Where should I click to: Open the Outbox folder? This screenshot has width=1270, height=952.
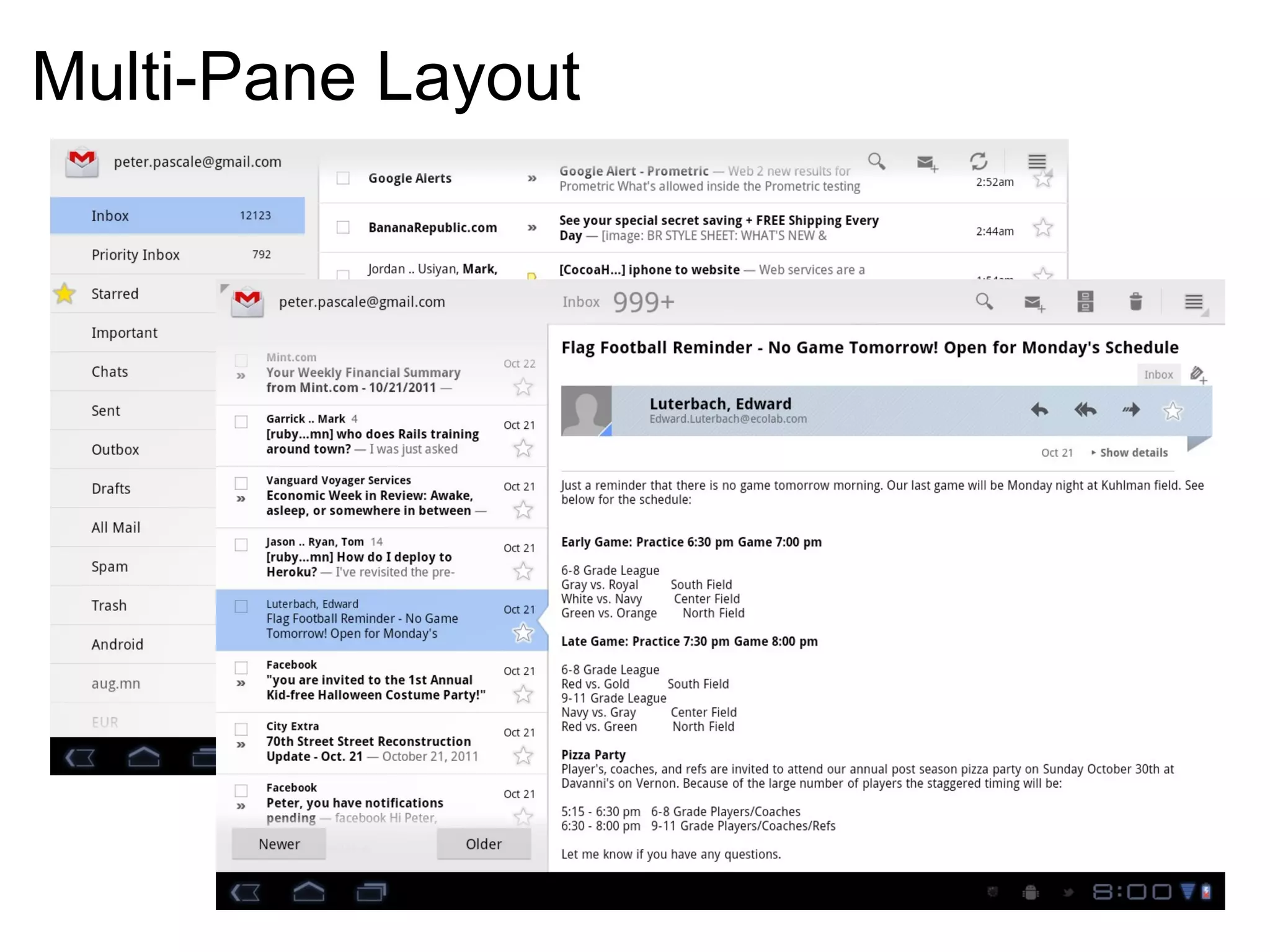[133, 450]
